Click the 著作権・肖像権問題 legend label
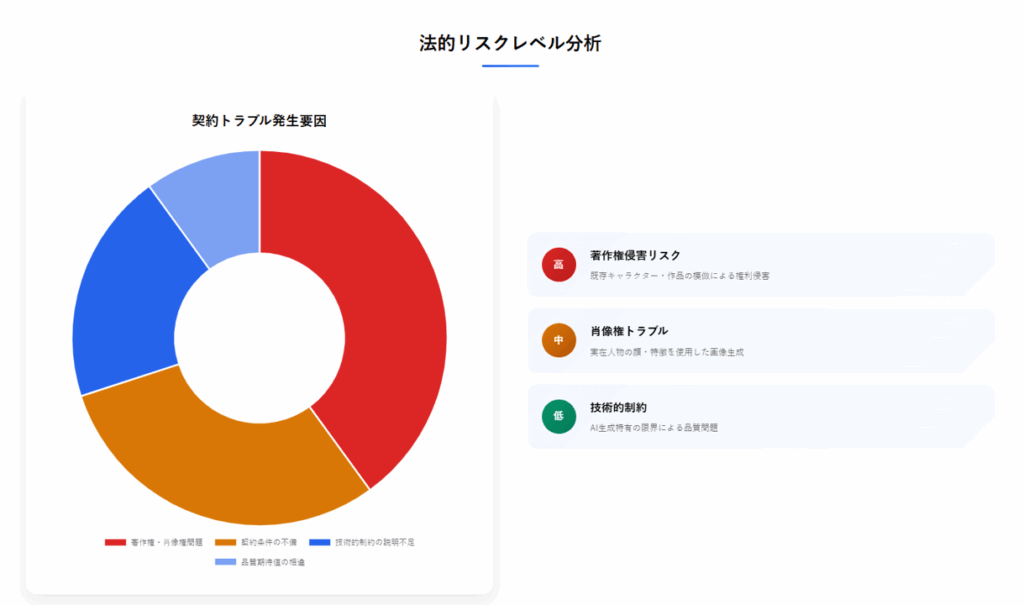1024x605 pixels. coord(167,542)
